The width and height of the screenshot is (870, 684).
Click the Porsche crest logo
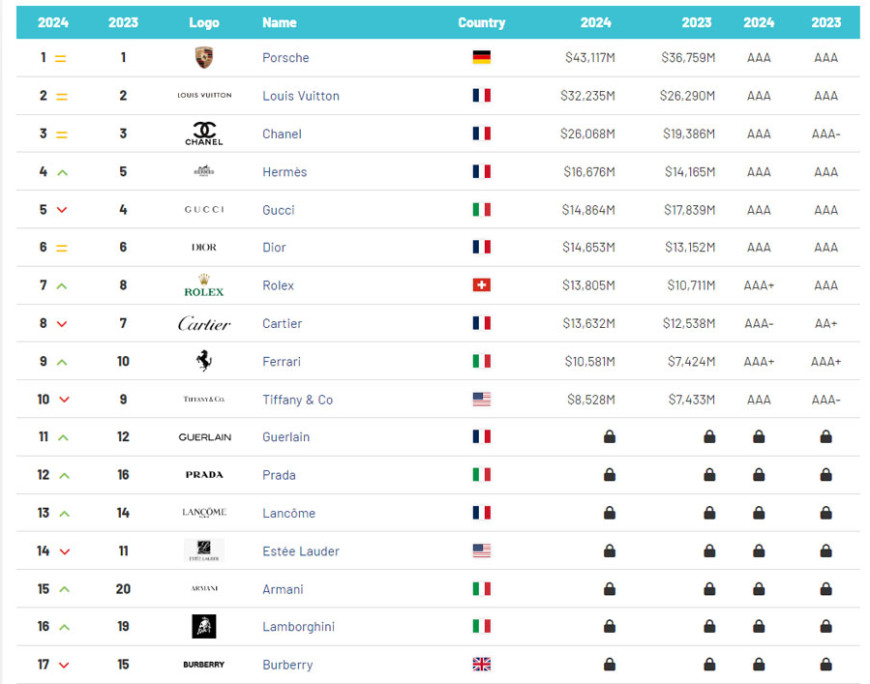pyautogui.click(x=204, y=57)
